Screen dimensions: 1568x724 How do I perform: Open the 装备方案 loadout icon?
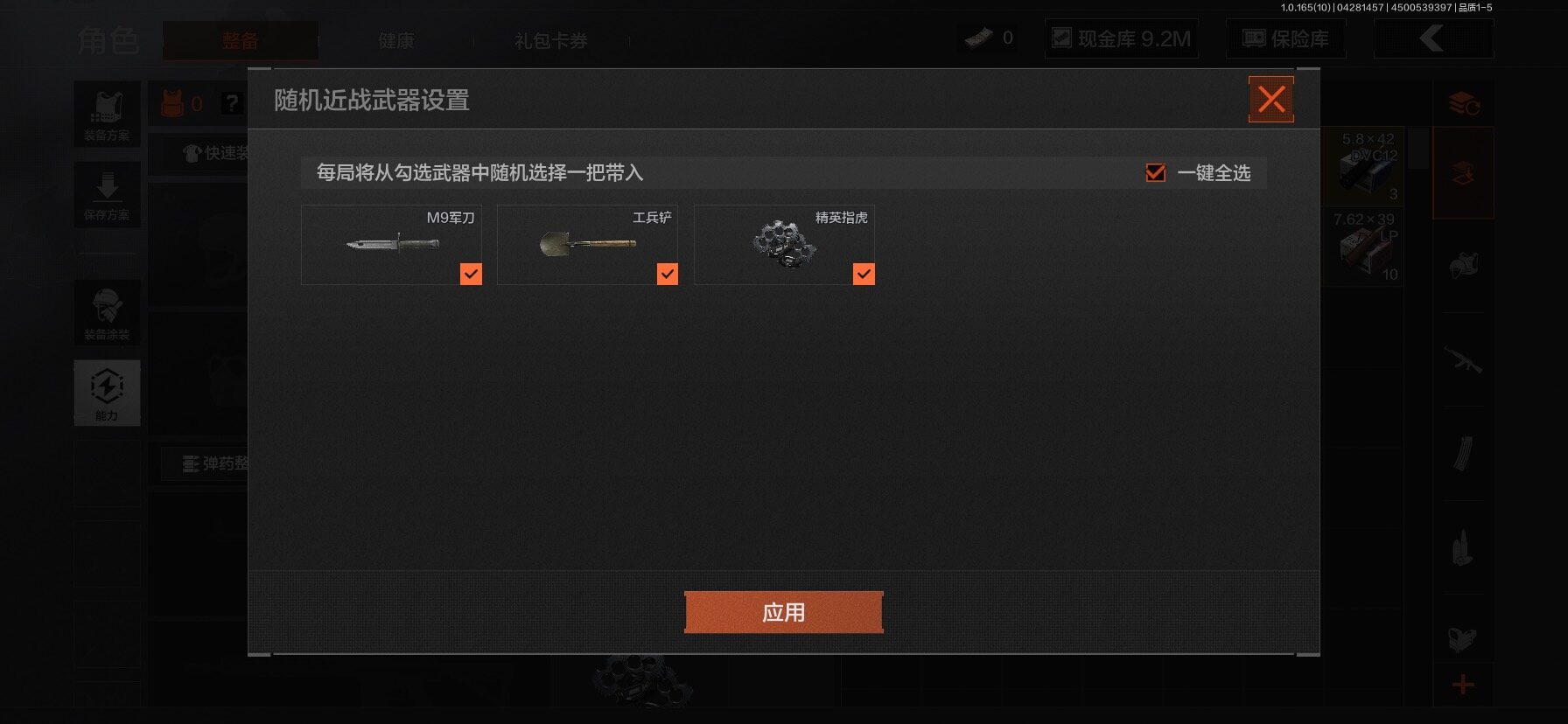pyautogui.click(x=107, y=114)
